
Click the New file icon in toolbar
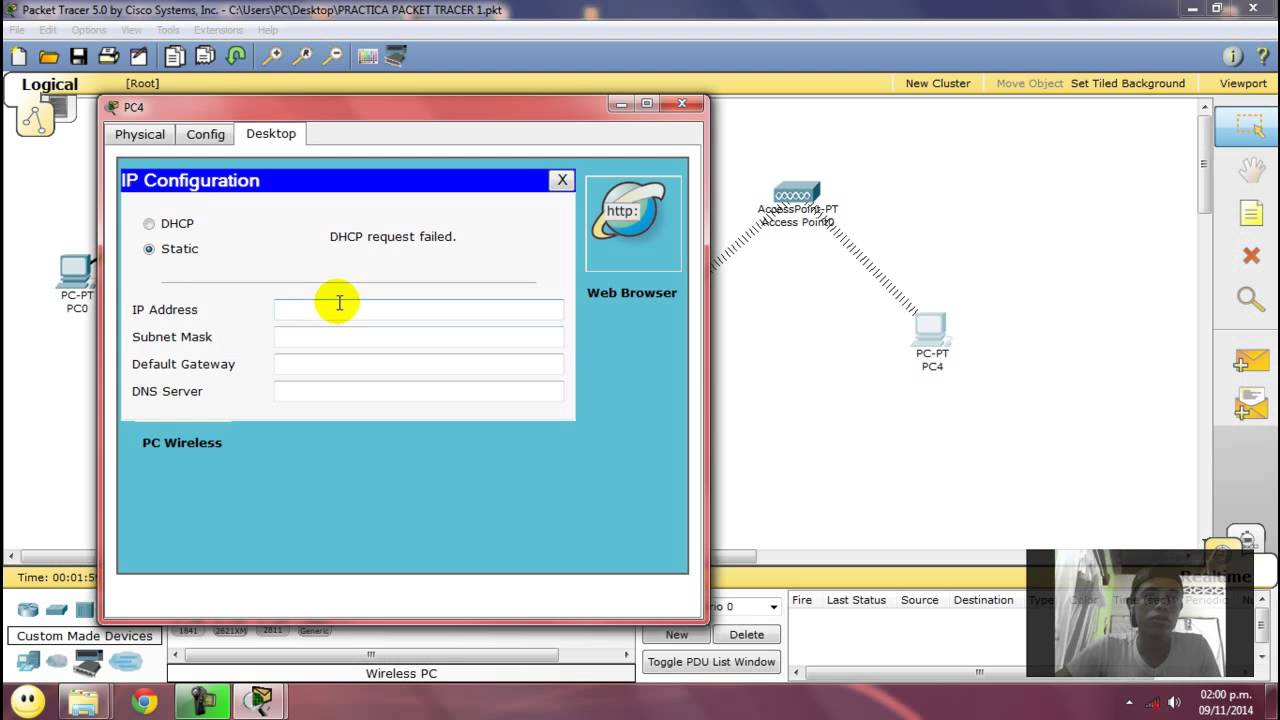(x=19, y=57)
